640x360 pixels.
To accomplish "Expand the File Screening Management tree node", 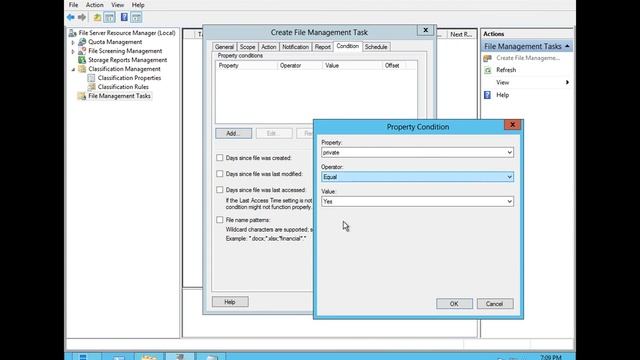I will pos(73,51).
